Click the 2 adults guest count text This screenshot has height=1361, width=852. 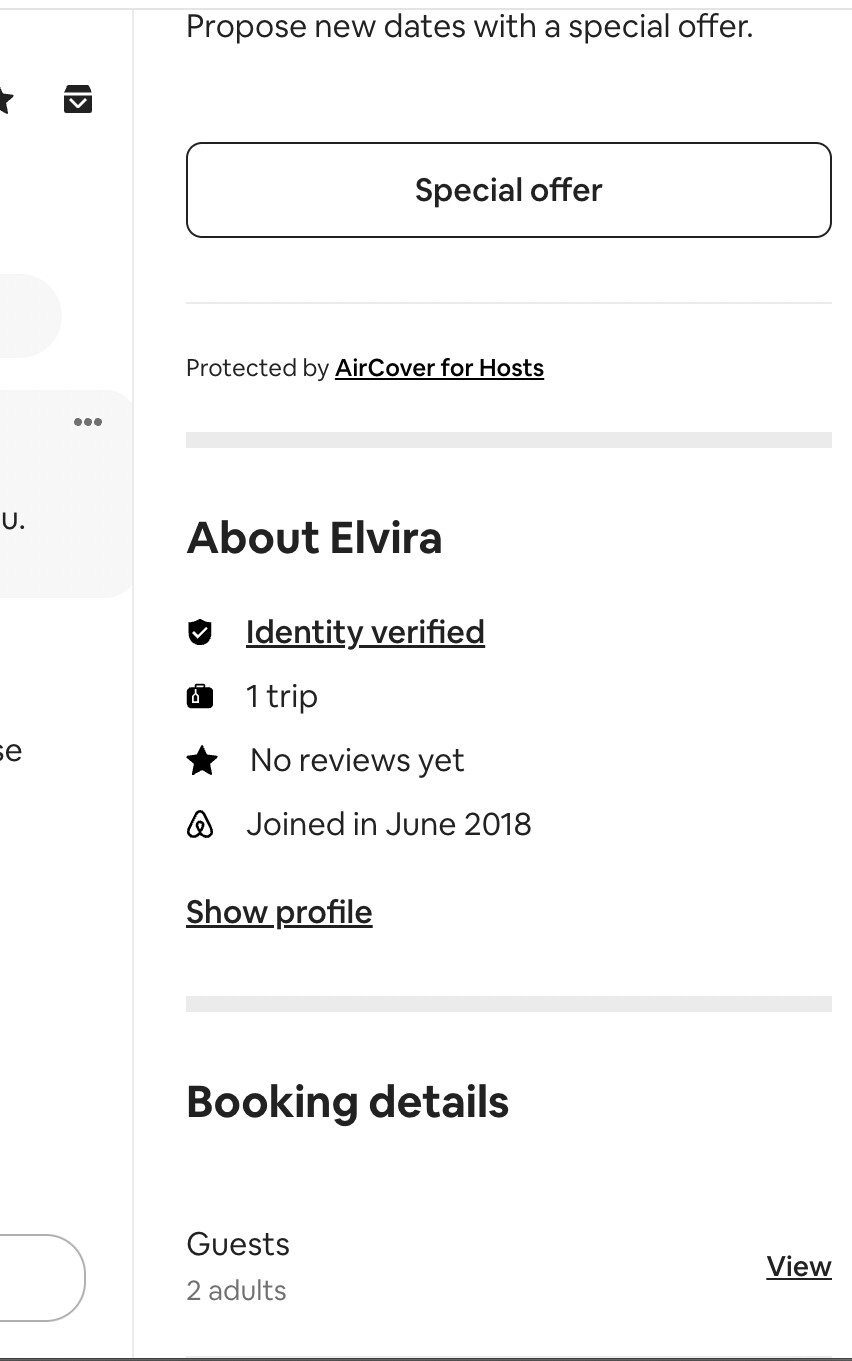point(236,1290)
